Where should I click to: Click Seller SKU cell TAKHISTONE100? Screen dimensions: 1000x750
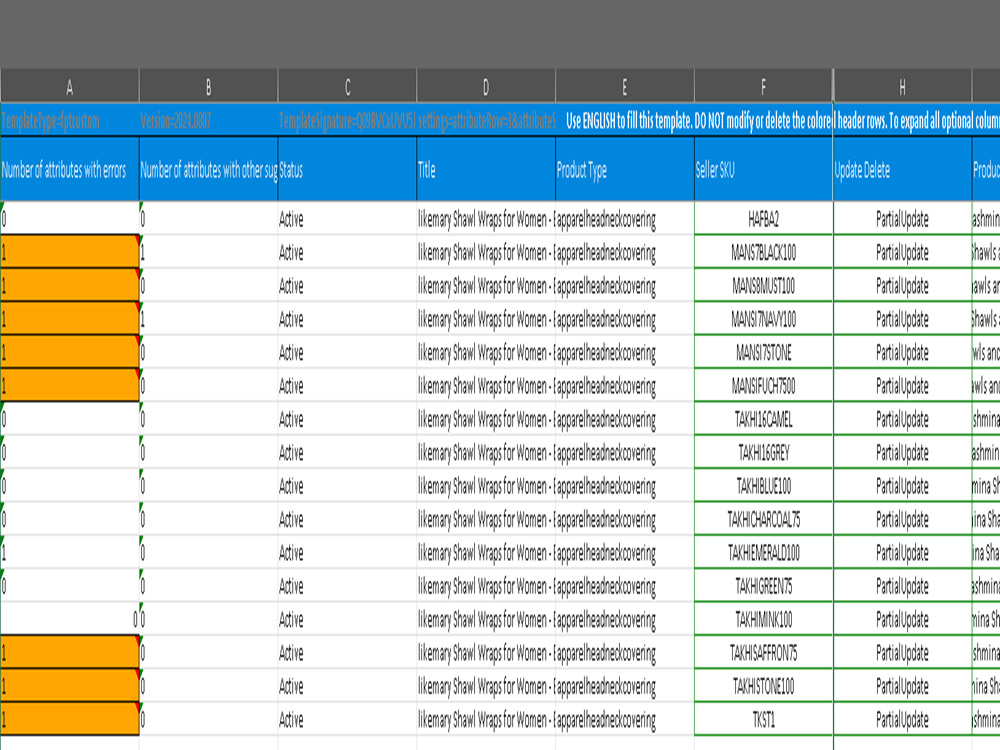pyautogui.click(x=763, y=686)
